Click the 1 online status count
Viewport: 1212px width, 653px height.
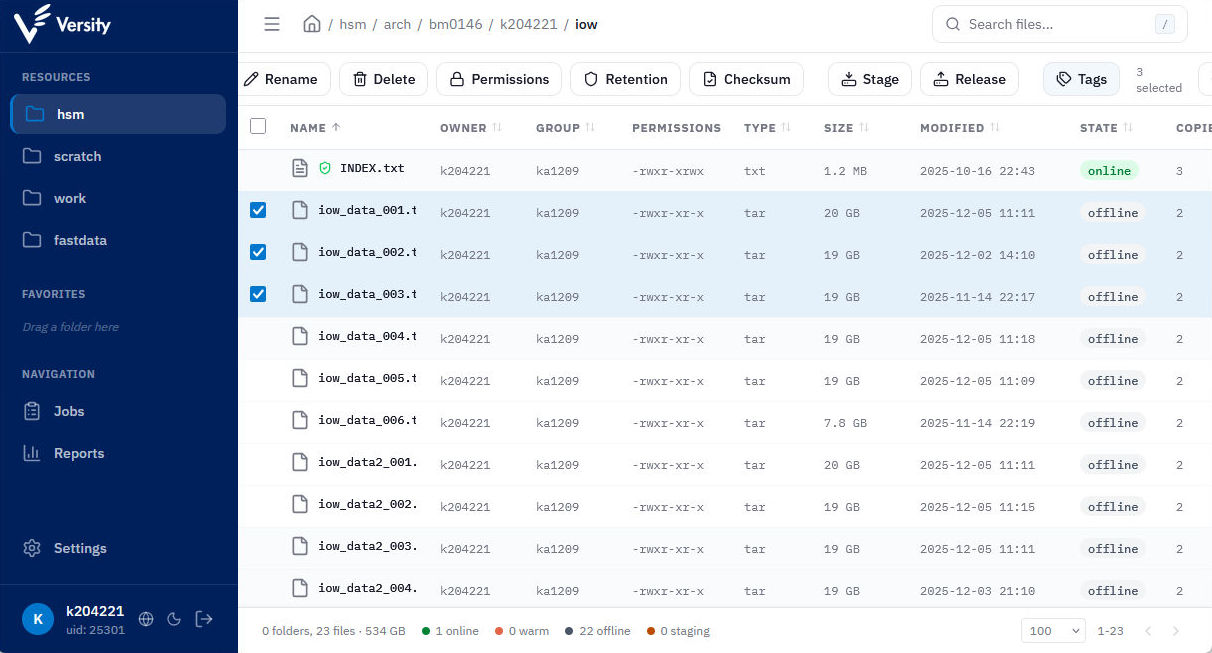(450, 631)
